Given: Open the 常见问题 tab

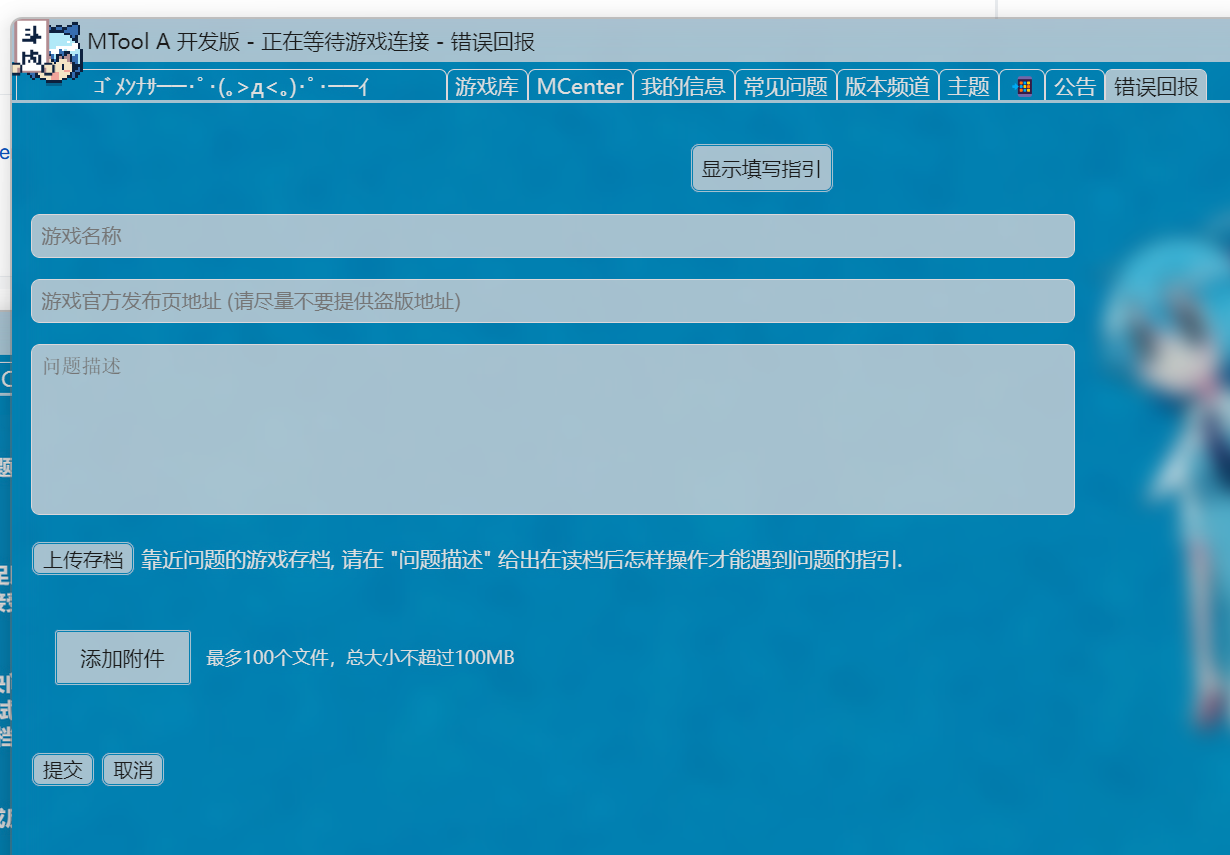Looking at the screenshot, I should click(786, 86).
